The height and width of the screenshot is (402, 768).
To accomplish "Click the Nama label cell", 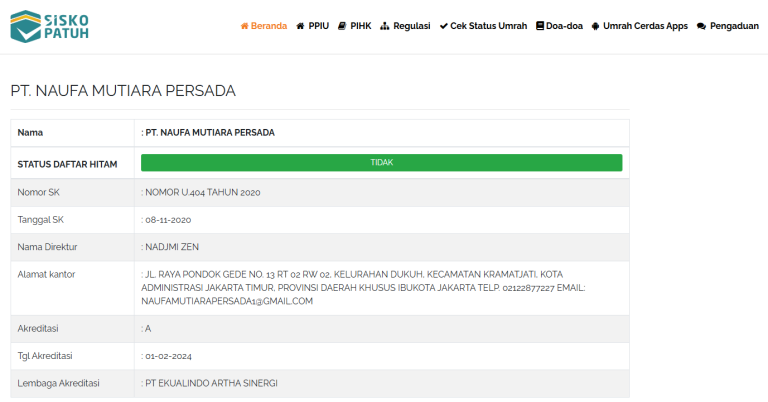I will 72,133.
